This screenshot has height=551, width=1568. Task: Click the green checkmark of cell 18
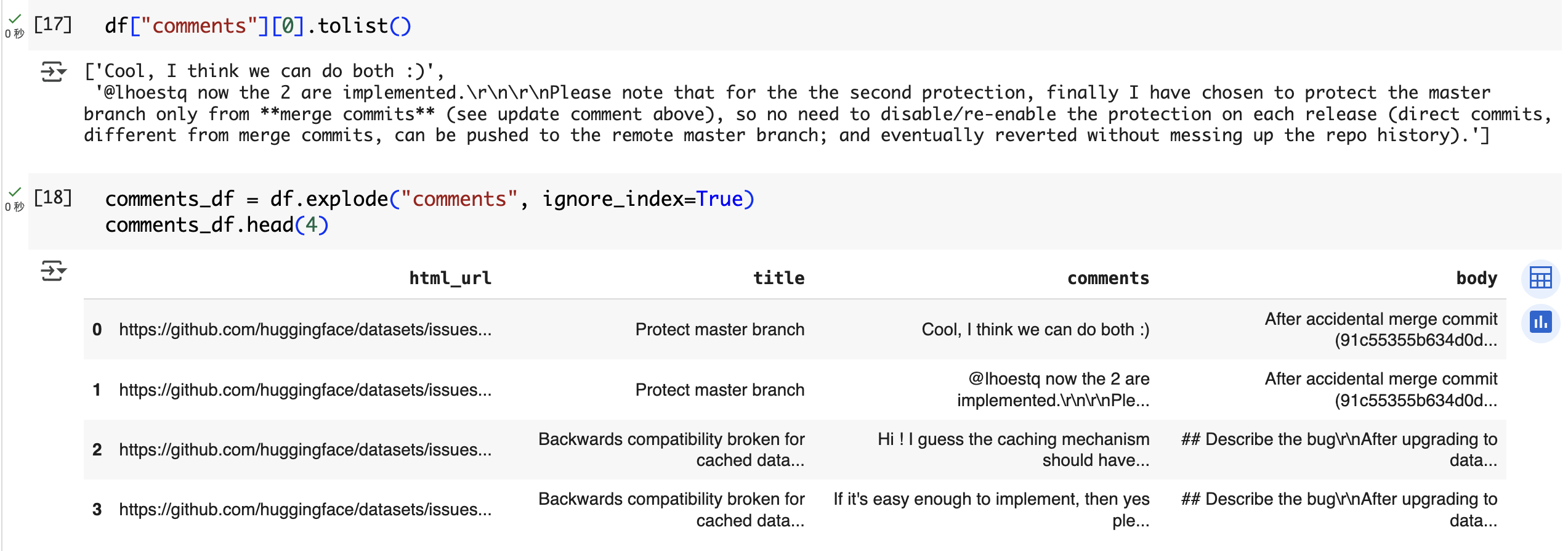pyautogui.click(x=15, y=192)
